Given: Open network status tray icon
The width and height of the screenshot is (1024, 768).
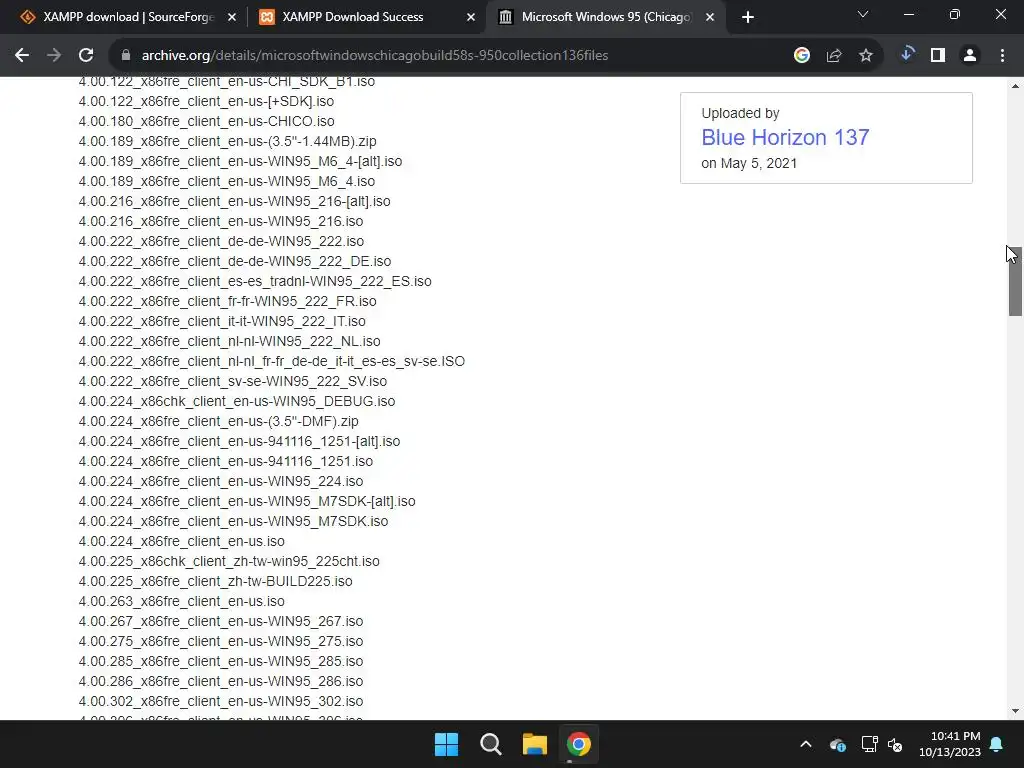Looking at the screenshot, I should click(869, 744).
